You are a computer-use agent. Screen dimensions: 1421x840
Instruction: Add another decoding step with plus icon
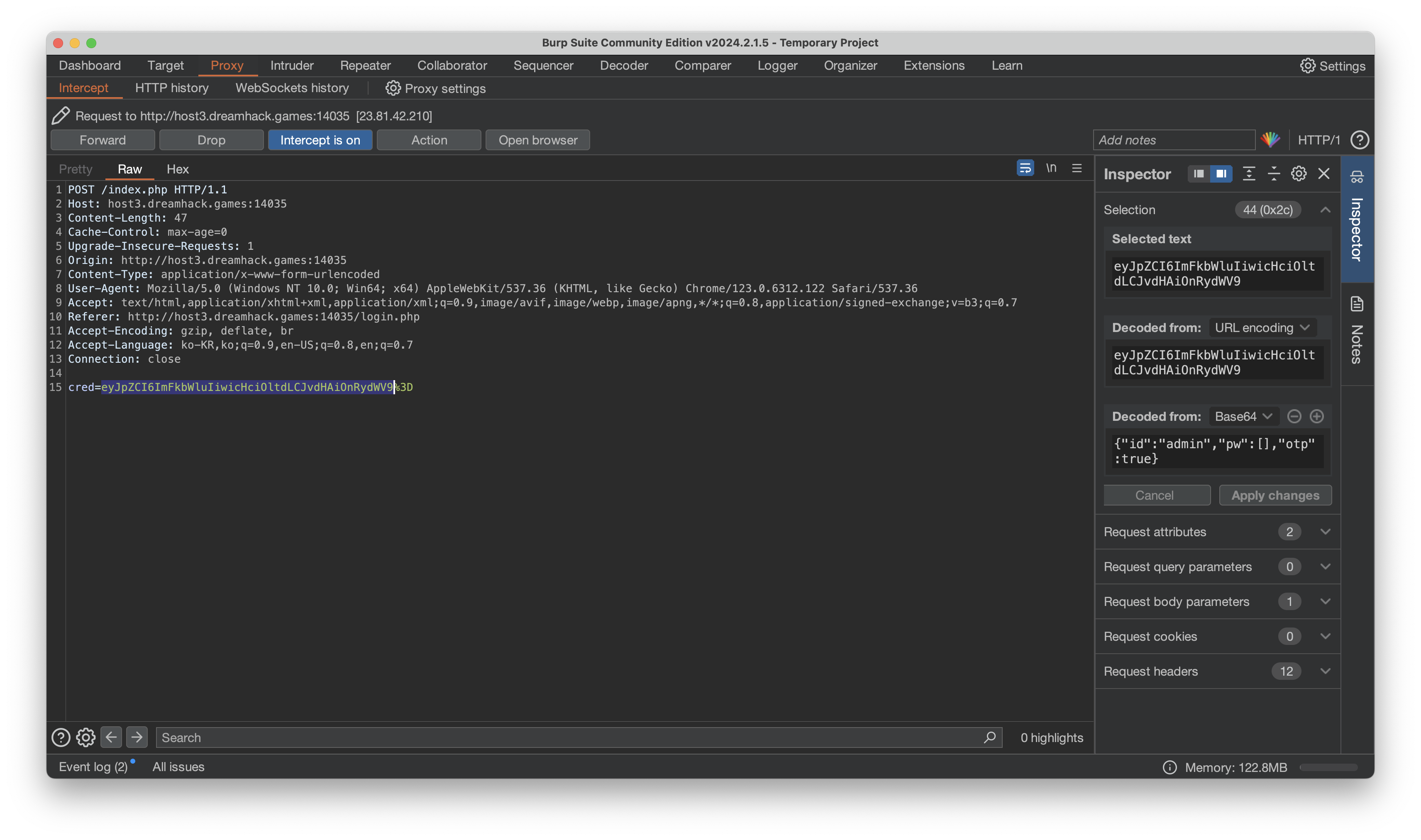(x=1317, y=417)
